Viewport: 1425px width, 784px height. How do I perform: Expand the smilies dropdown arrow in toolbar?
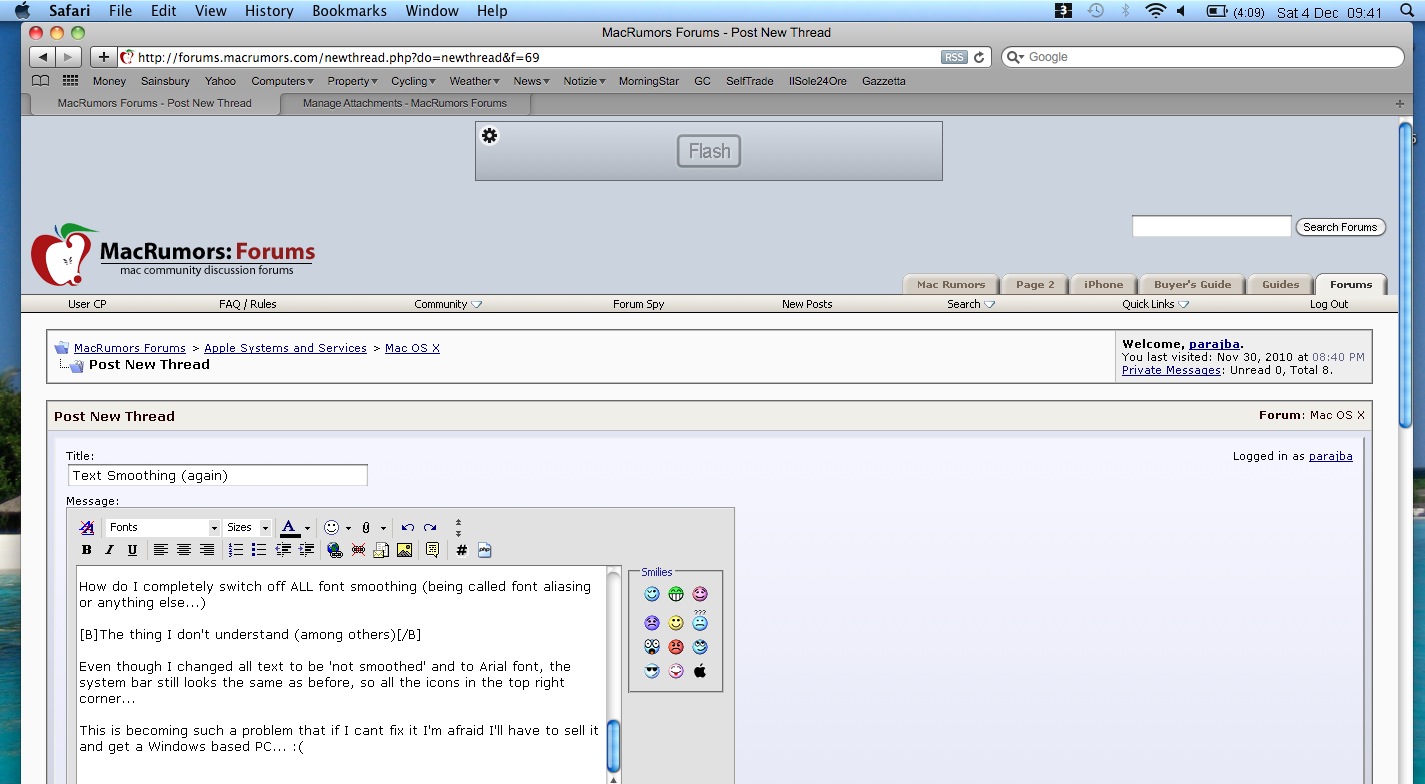pos(348,528)
